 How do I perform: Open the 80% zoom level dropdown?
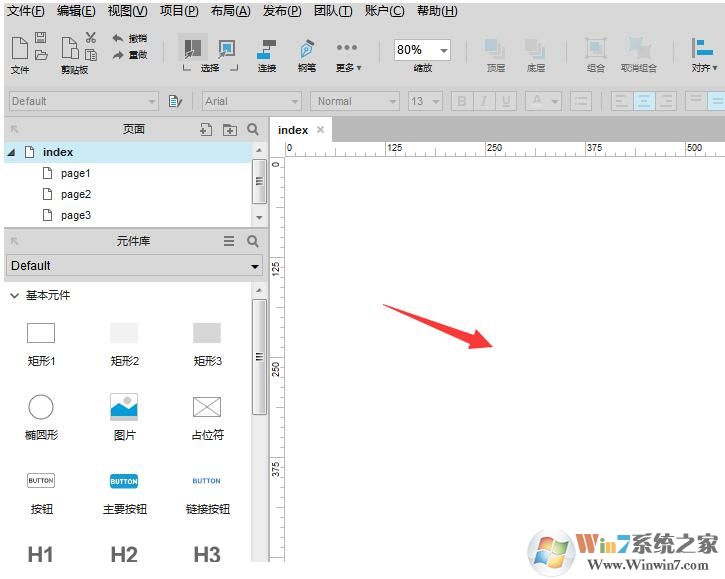[x=442, y=50]
